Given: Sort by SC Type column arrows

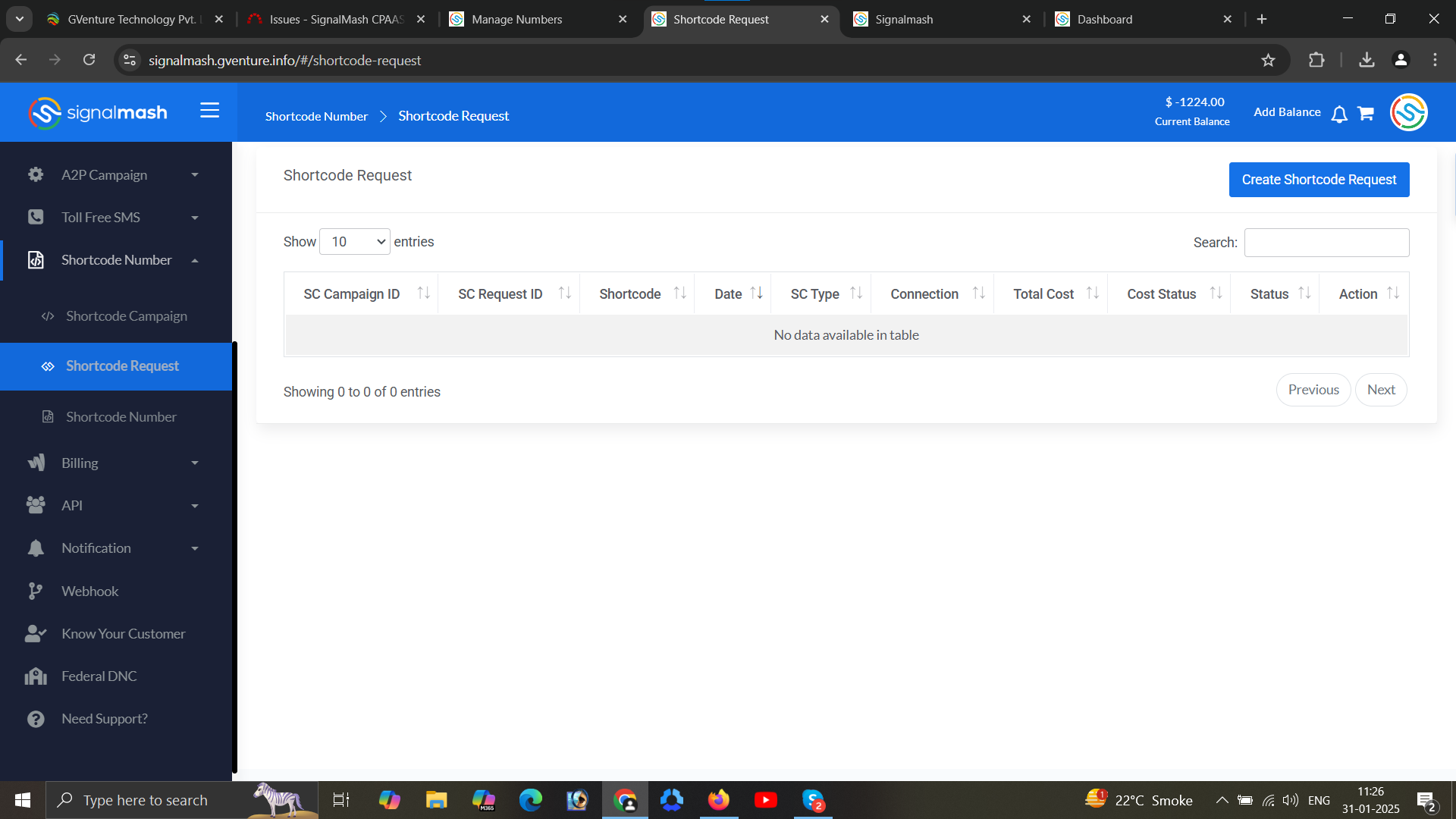Looking at the screenshot, I should (856, 293).
